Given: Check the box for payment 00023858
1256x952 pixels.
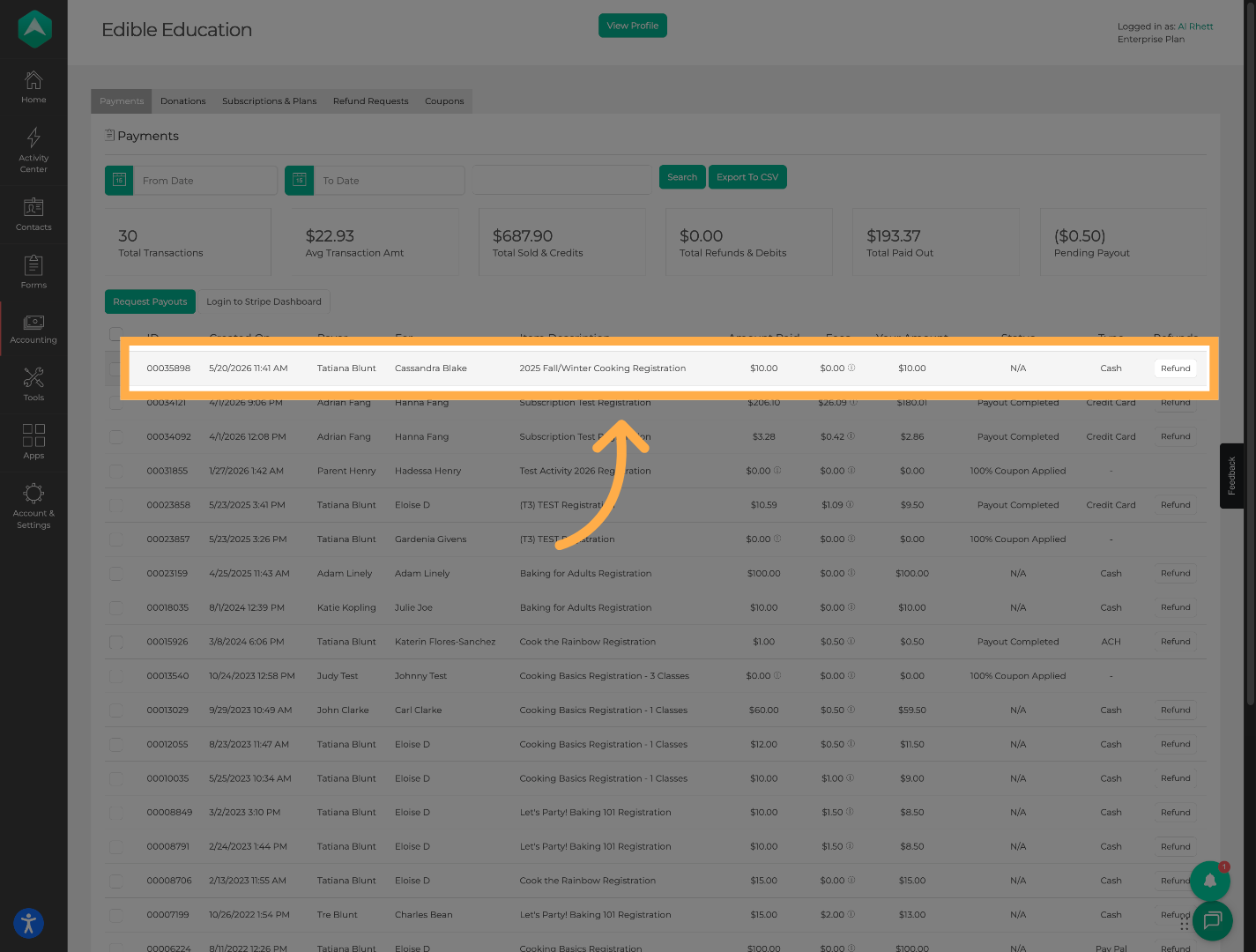Looking at the screenshot, I should [116, 505].
